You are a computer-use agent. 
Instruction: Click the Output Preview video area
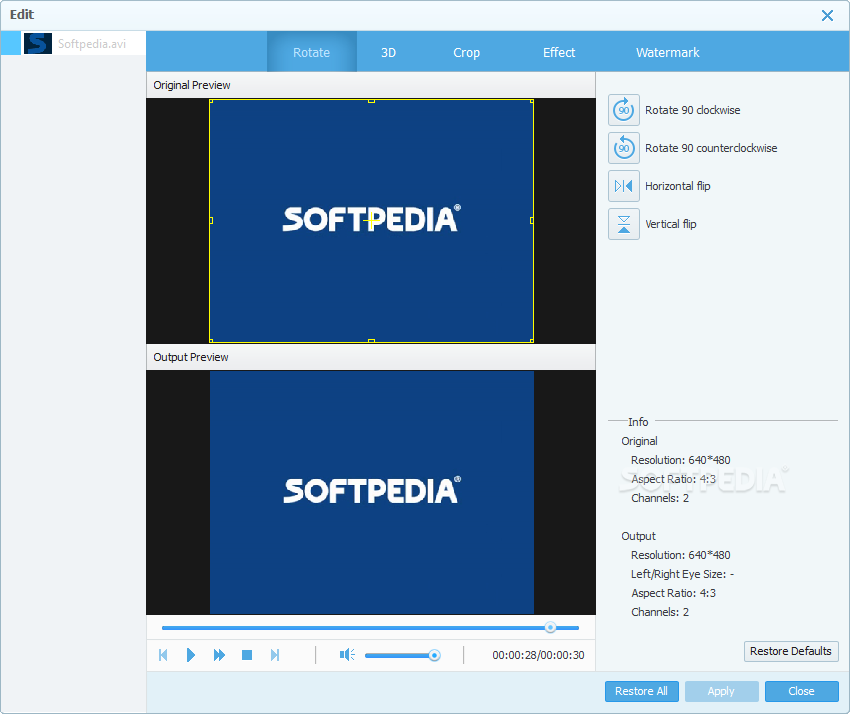pyautogui.click(x=371, y=492)
